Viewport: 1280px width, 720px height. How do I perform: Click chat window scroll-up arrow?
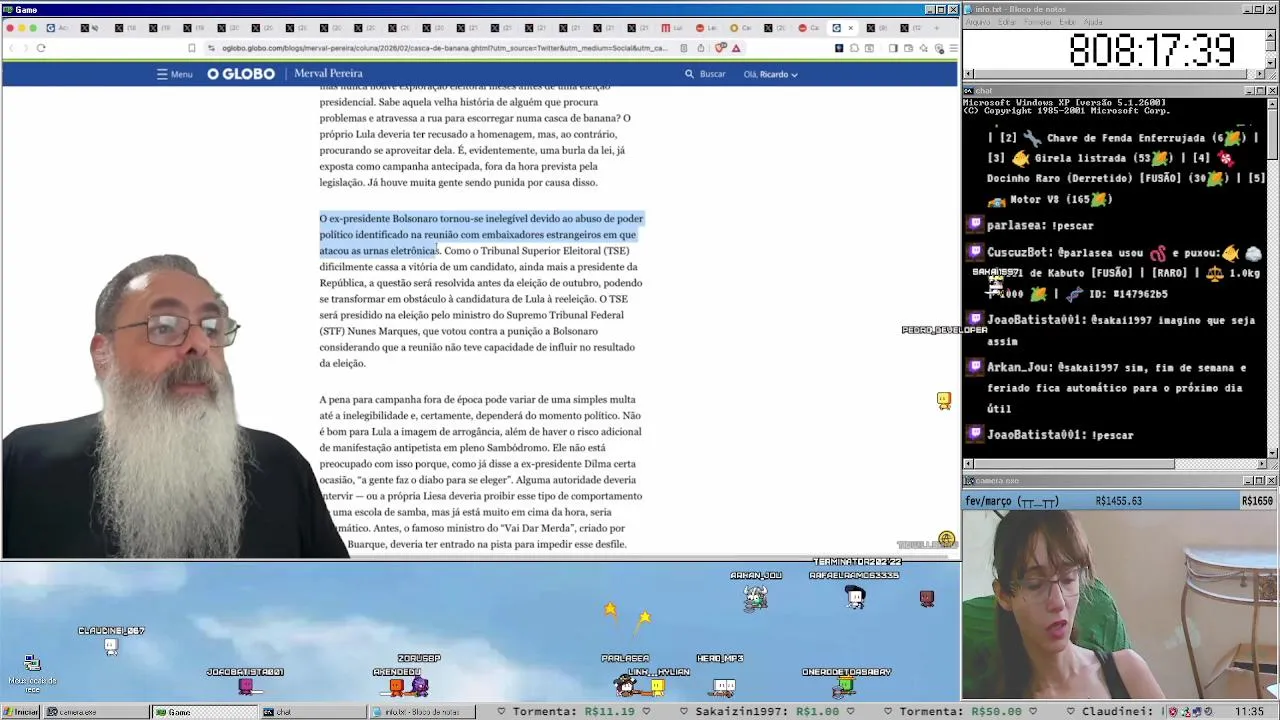1273,103
